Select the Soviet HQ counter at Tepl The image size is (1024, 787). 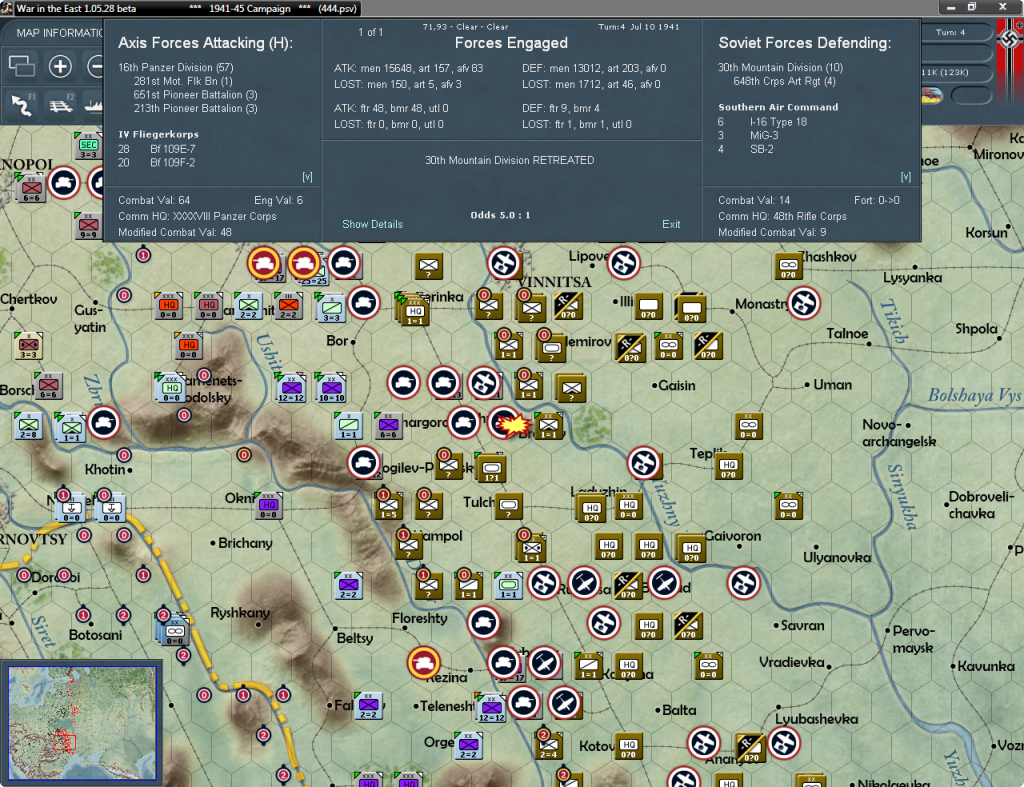coord(729,466)
